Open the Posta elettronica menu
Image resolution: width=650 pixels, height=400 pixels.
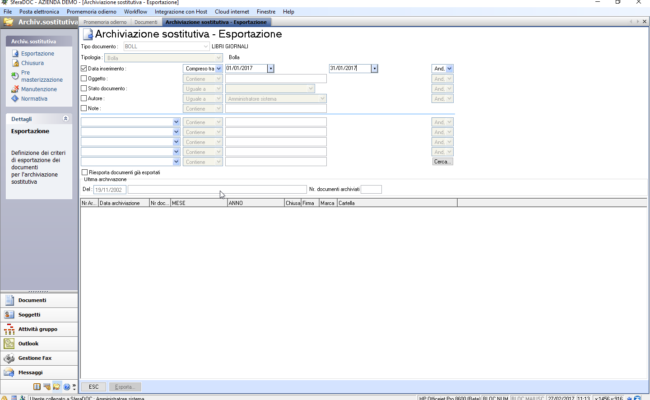click(x=39, y=12)
